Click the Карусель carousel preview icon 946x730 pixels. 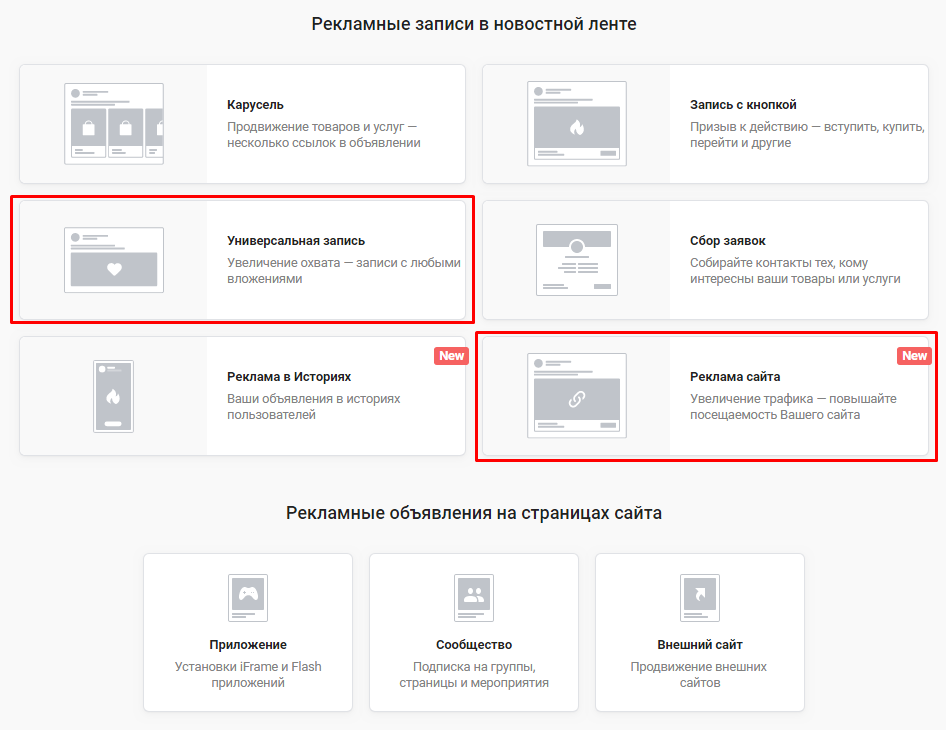point(114,124)
